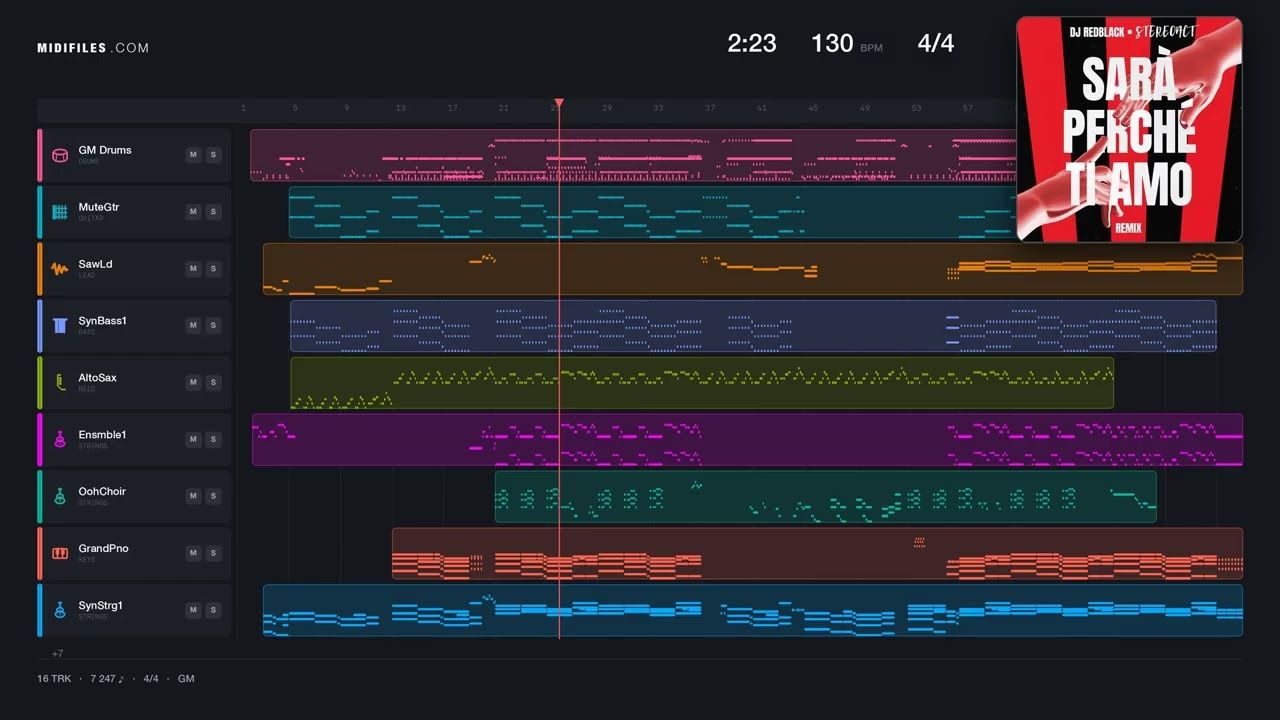Click the MIDIFILES.COM logo
The width and height of the screenshot is (1280, 720).
(93, 48)
